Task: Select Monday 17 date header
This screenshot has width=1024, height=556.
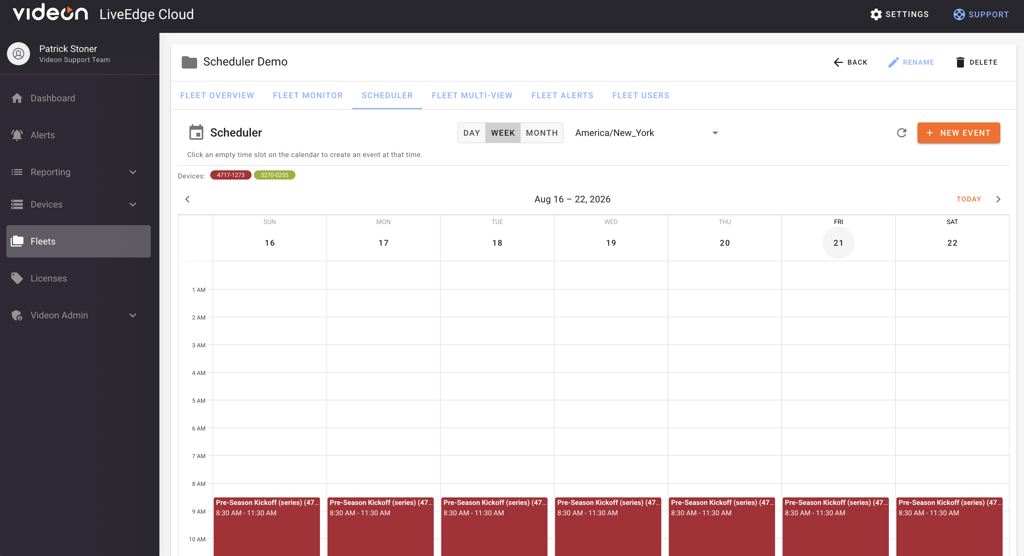Action: pyautogui.click(x=383, y=242)
